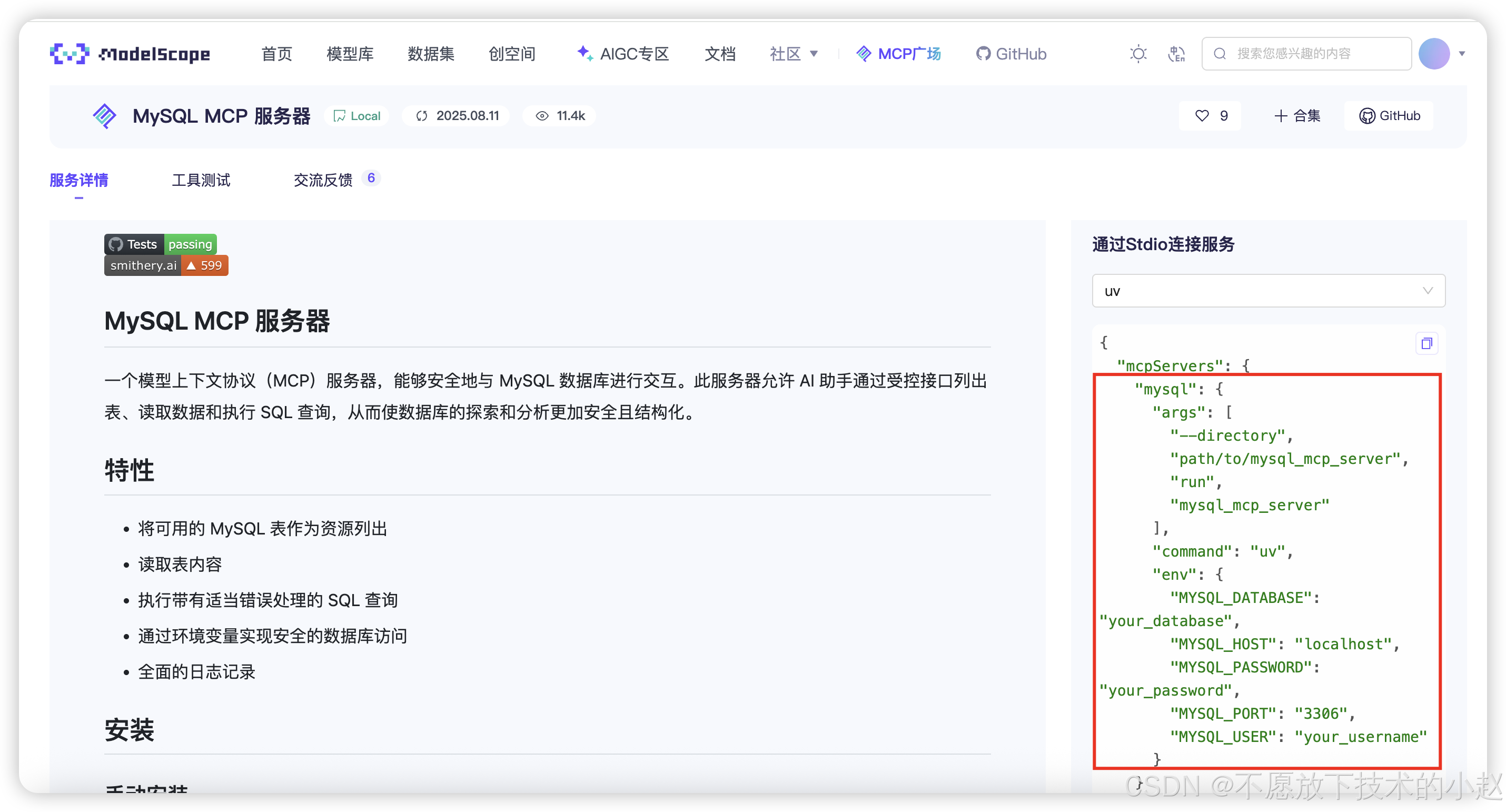The height and width of the screenshot is (812, 1506).
Task: Click the "MYSQL_USER": "your_username" line
Action: click(x=1299, y=737)
